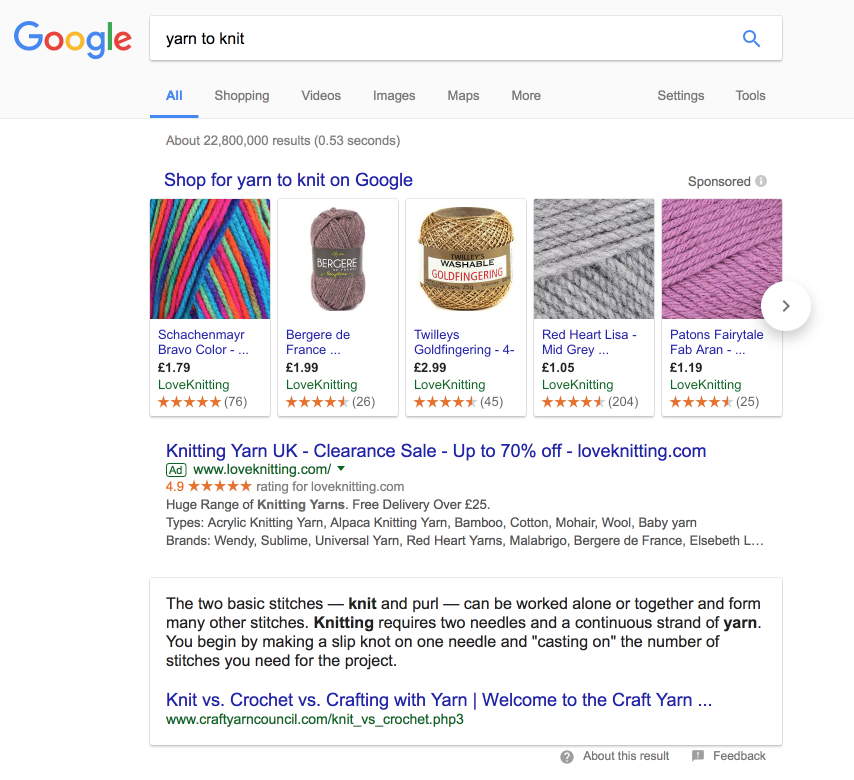Click the blue search magnifier icon

click(x=751, y=39)
